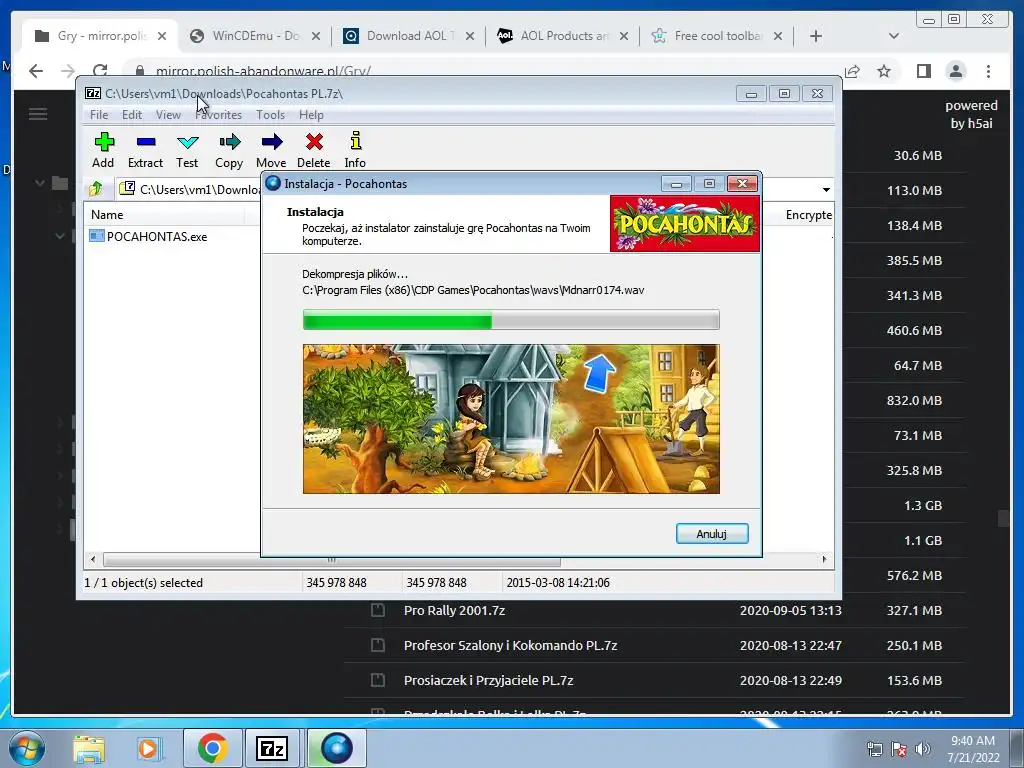Expand the 7-Zip address path dropdown
Image resolution: width=1024 pixels, height=768 pixels.
826,190
